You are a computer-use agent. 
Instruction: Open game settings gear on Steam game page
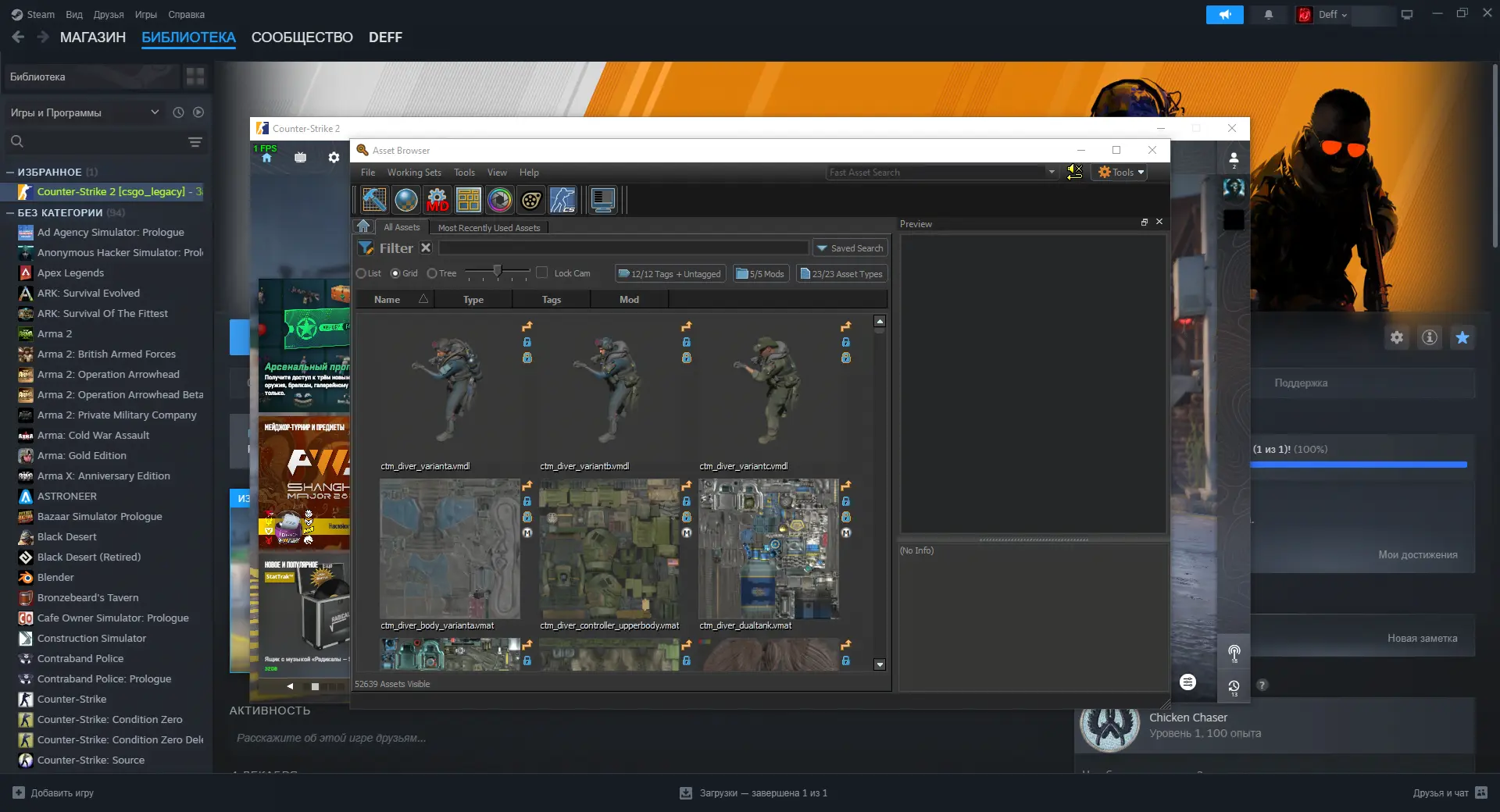coord(1397,337)
